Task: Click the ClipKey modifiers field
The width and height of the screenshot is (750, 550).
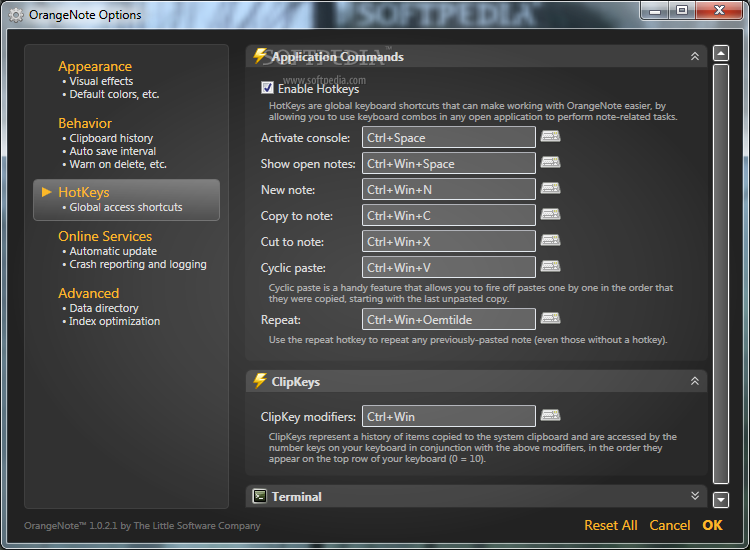Action: click(449, 416)
